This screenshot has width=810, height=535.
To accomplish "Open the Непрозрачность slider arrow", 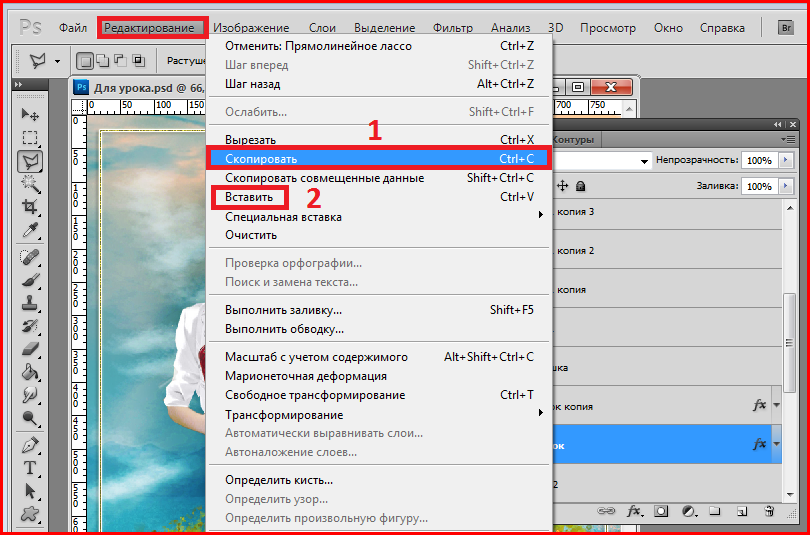I will (786, 160).
